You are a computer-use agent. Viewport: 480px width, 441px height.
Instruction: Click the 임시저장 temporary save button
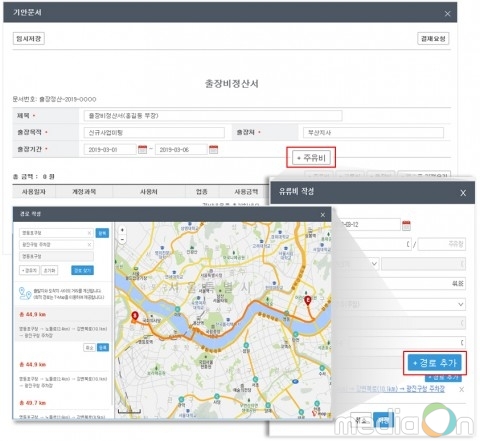[29, 38]
